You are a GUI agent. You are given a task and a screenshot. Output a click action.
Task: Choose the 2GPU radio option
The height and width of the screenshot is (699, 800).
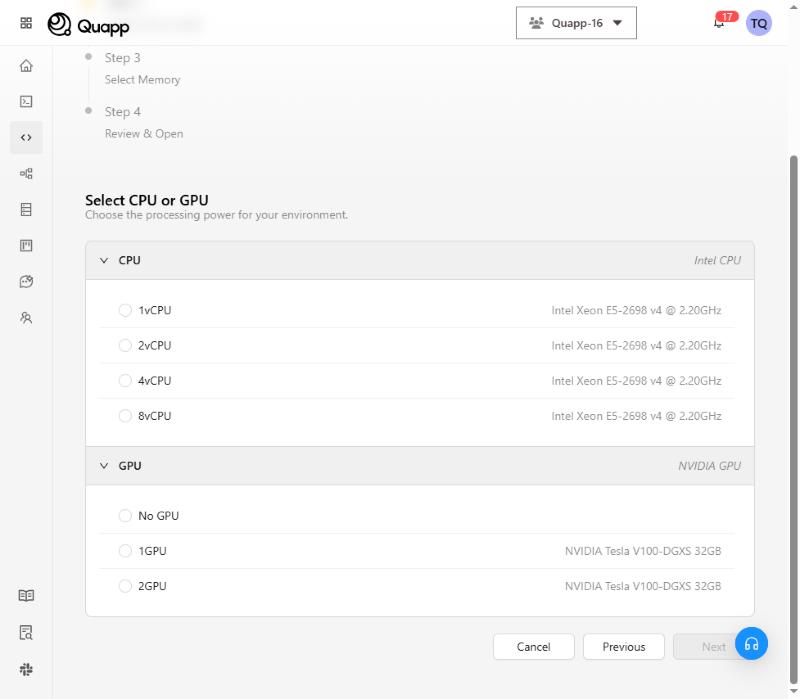125,586
